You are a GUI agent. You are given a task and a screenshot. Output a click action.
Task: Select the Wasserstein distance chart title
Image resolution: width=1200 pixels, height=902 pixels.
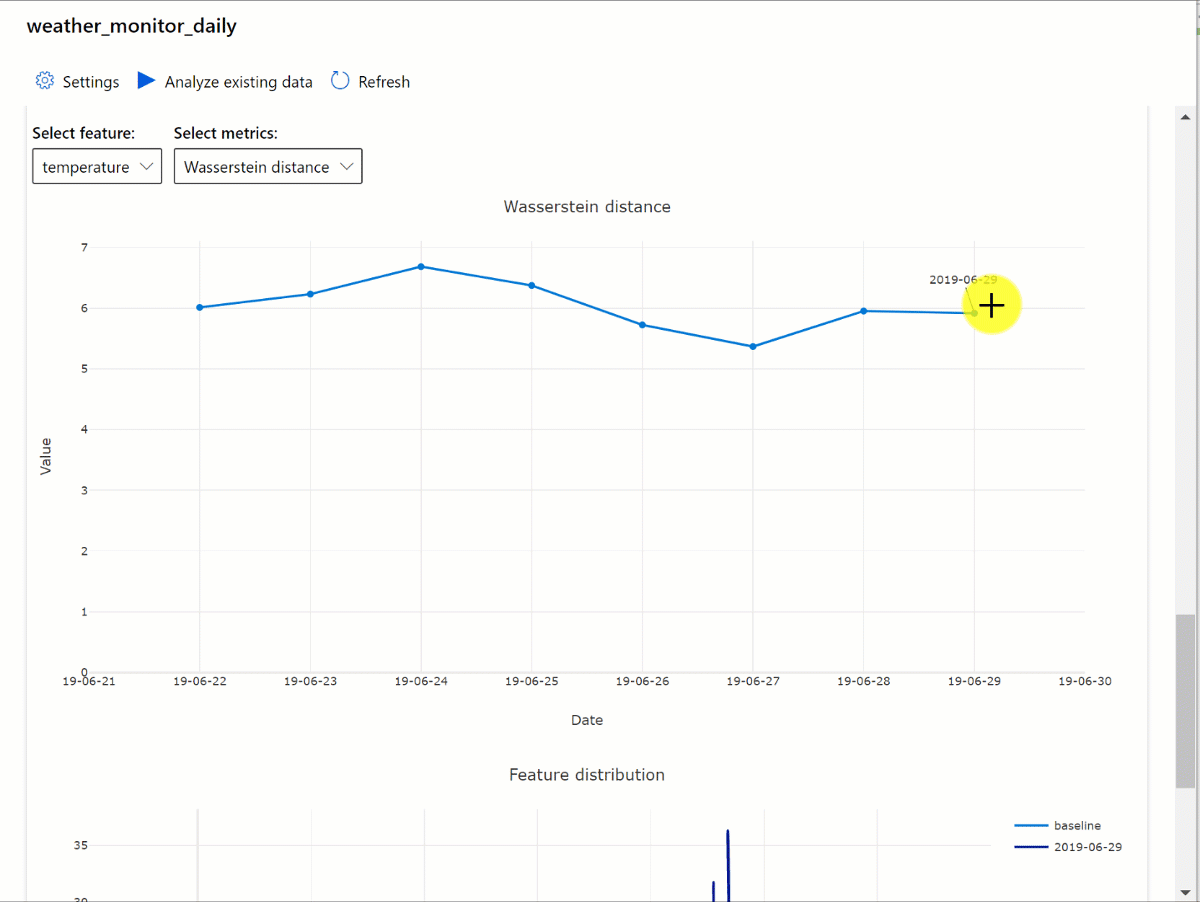(x=586, y=206)
